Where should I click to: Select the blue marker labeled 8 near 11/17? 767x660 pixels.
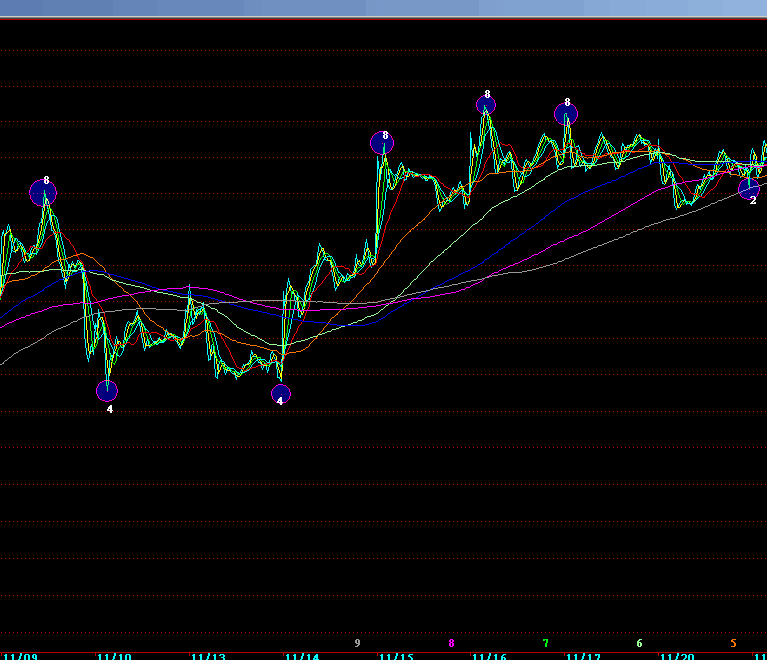566,114
